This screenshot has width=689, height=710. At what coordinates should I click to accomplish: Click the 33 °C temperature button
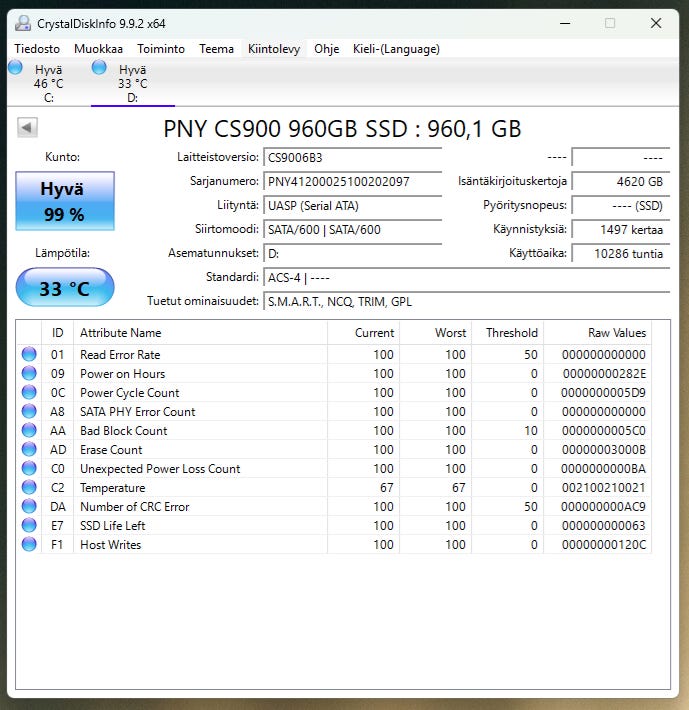tap(65, 287)
